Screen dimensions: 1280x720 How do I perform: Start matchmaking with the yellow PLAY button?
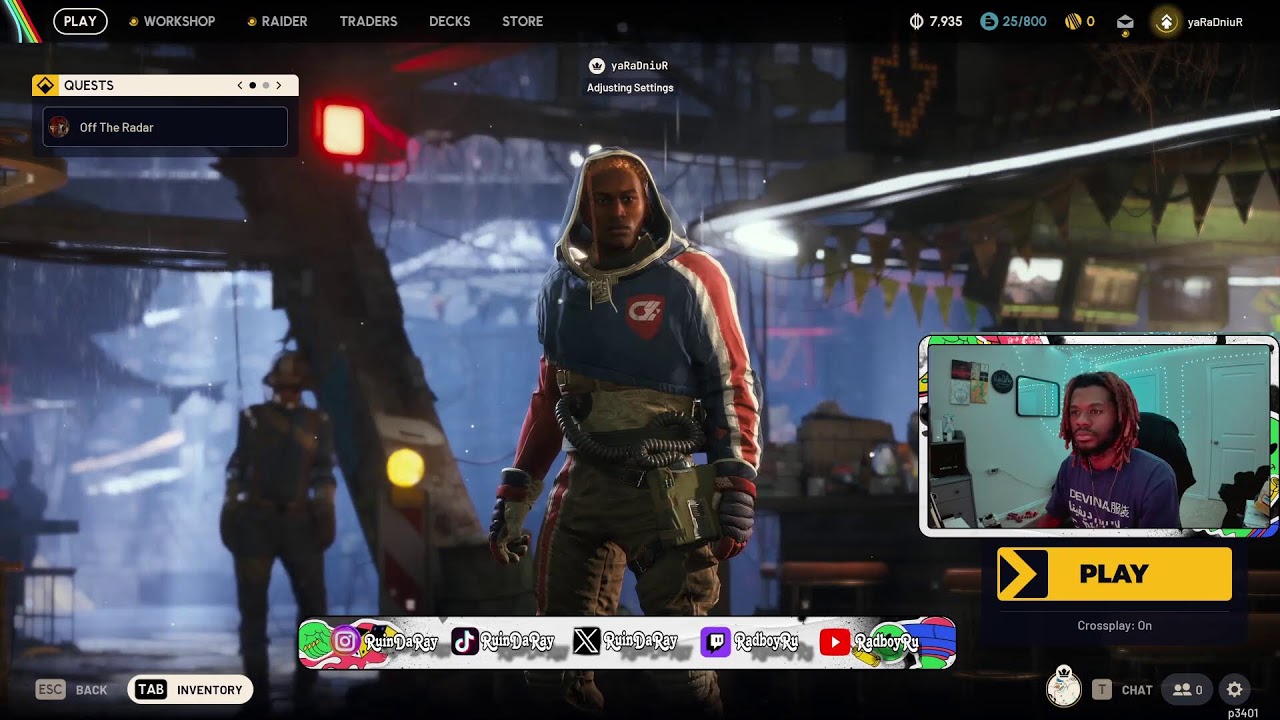point(1114,574)
